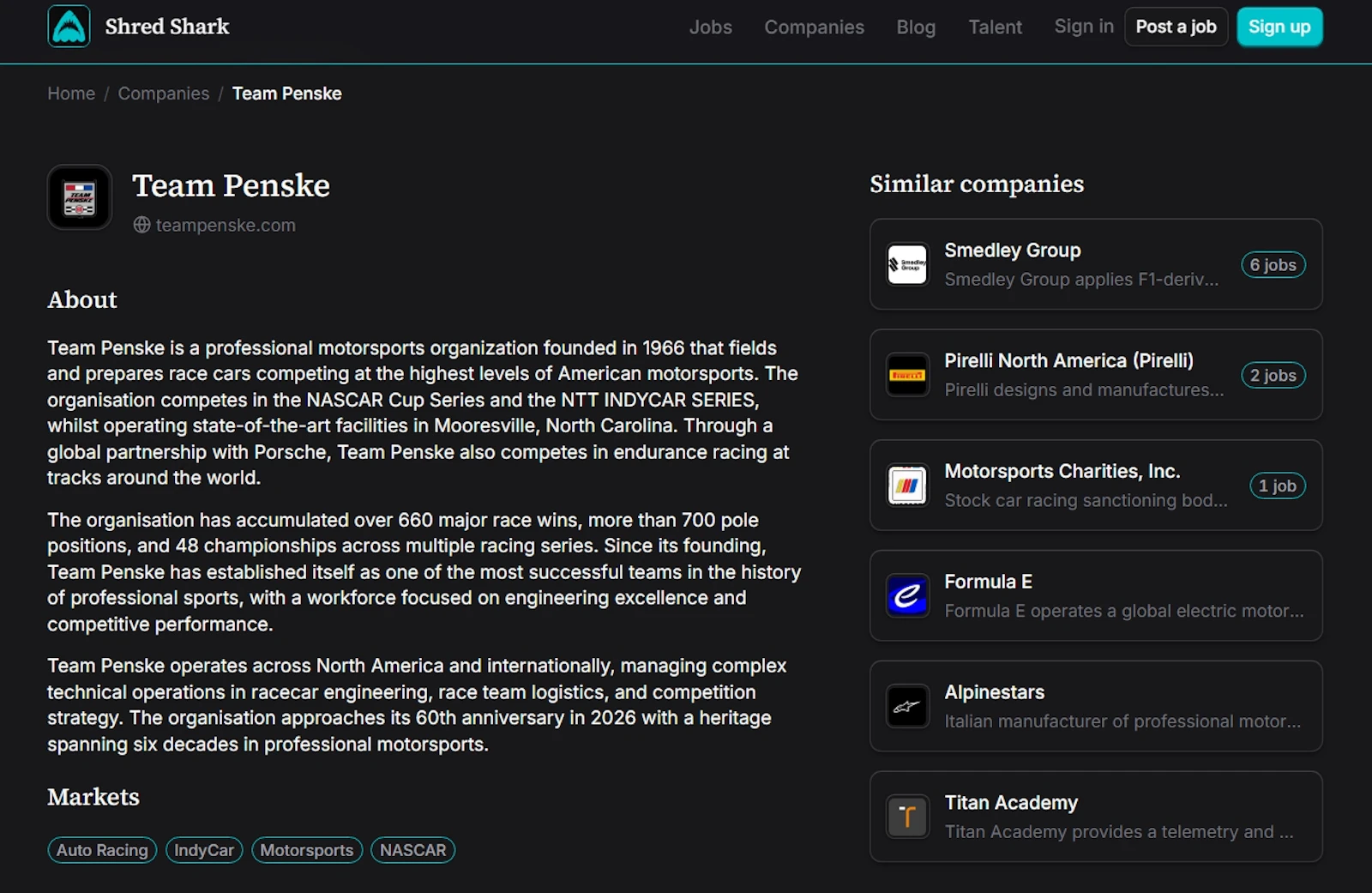This screenshot has height=893, width=1372.
Task: Click the Post a job button
Action: [1176, 27]
